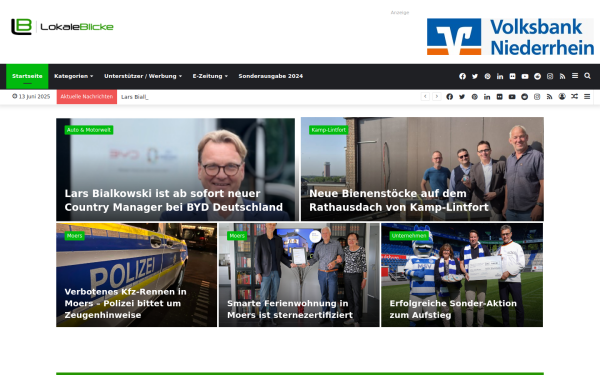
Task: Open Reddit icon in white ticker bar
Action: (525, 97)
